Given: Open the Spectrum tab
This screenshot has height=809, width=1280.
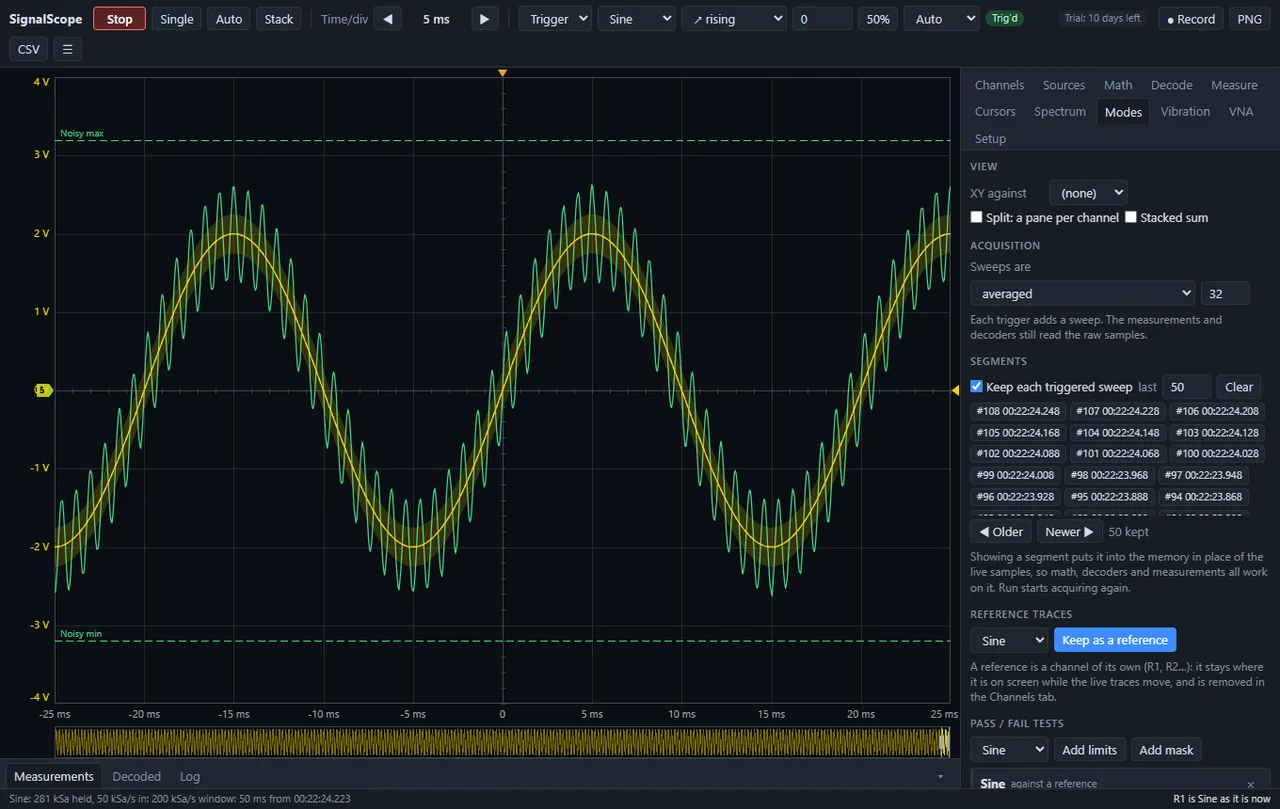Looking at the screenshot, I should coord(1060,111).
